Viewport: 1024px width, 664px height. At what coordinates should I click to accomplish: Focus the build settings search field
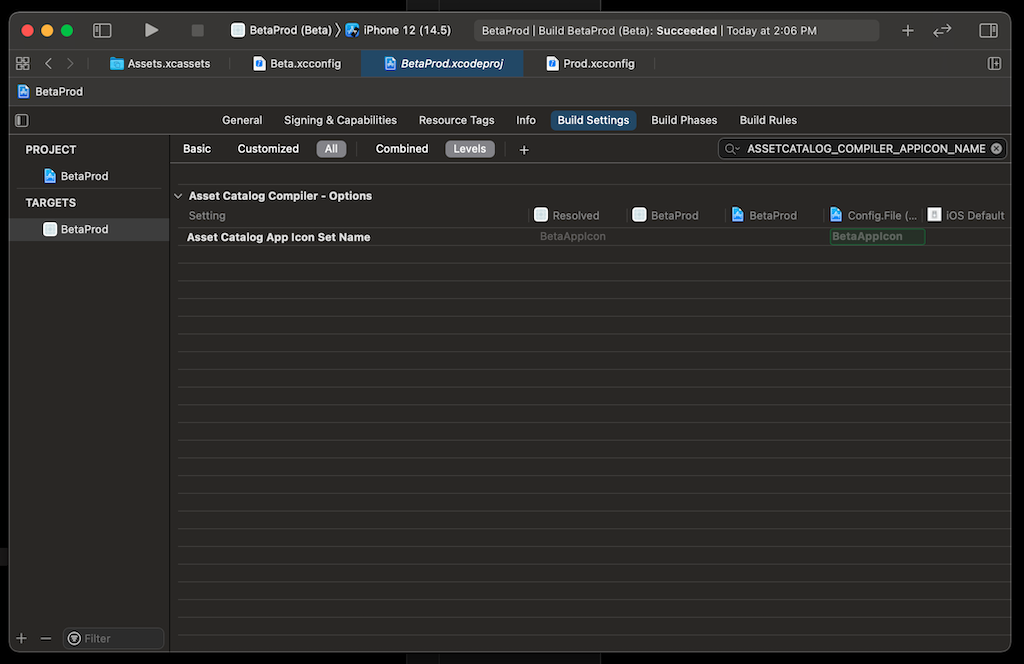(x=865, y=149)
